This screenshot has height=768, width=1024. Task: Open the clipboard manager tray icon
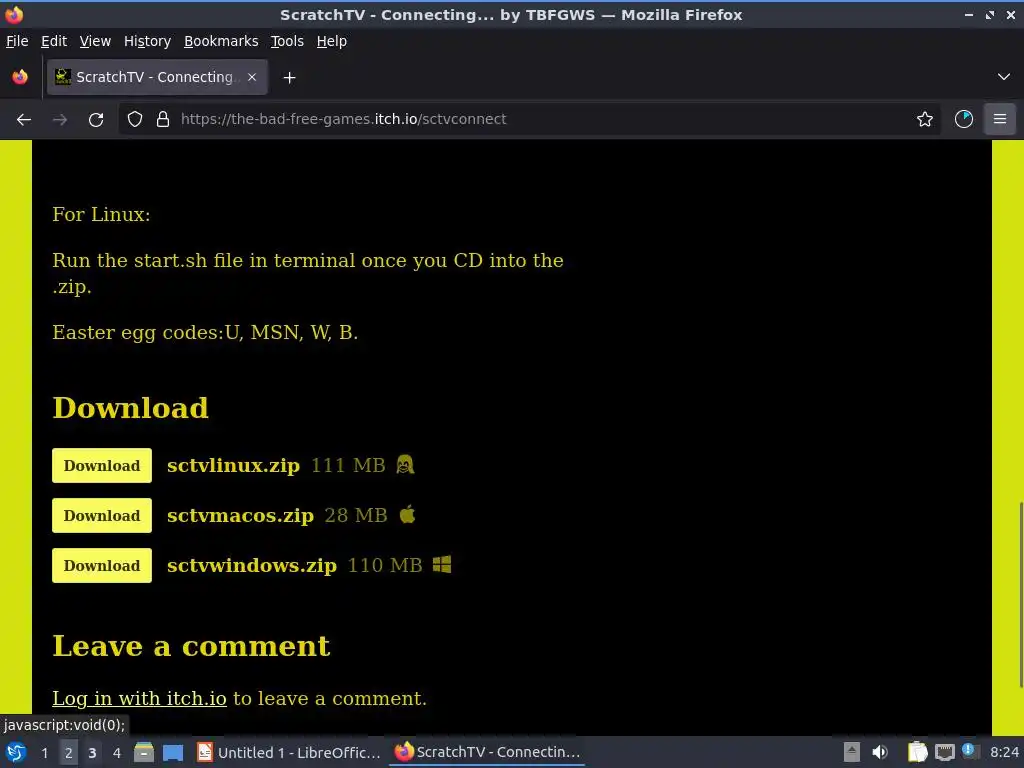918,752
